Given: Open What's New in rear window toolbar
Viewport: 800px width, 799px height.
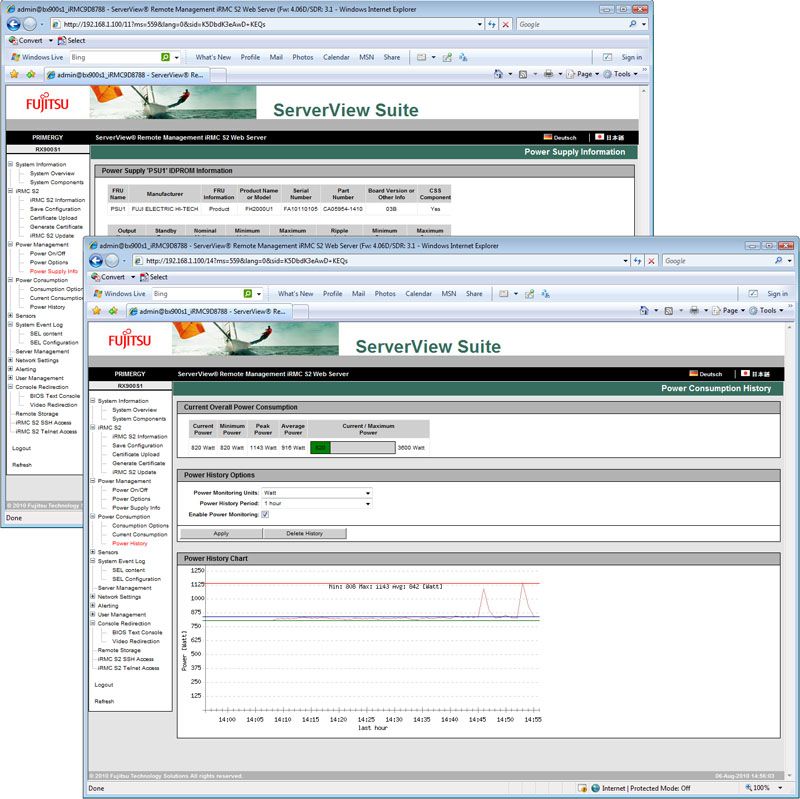Looking at the screenshot, I should point(213,57).
